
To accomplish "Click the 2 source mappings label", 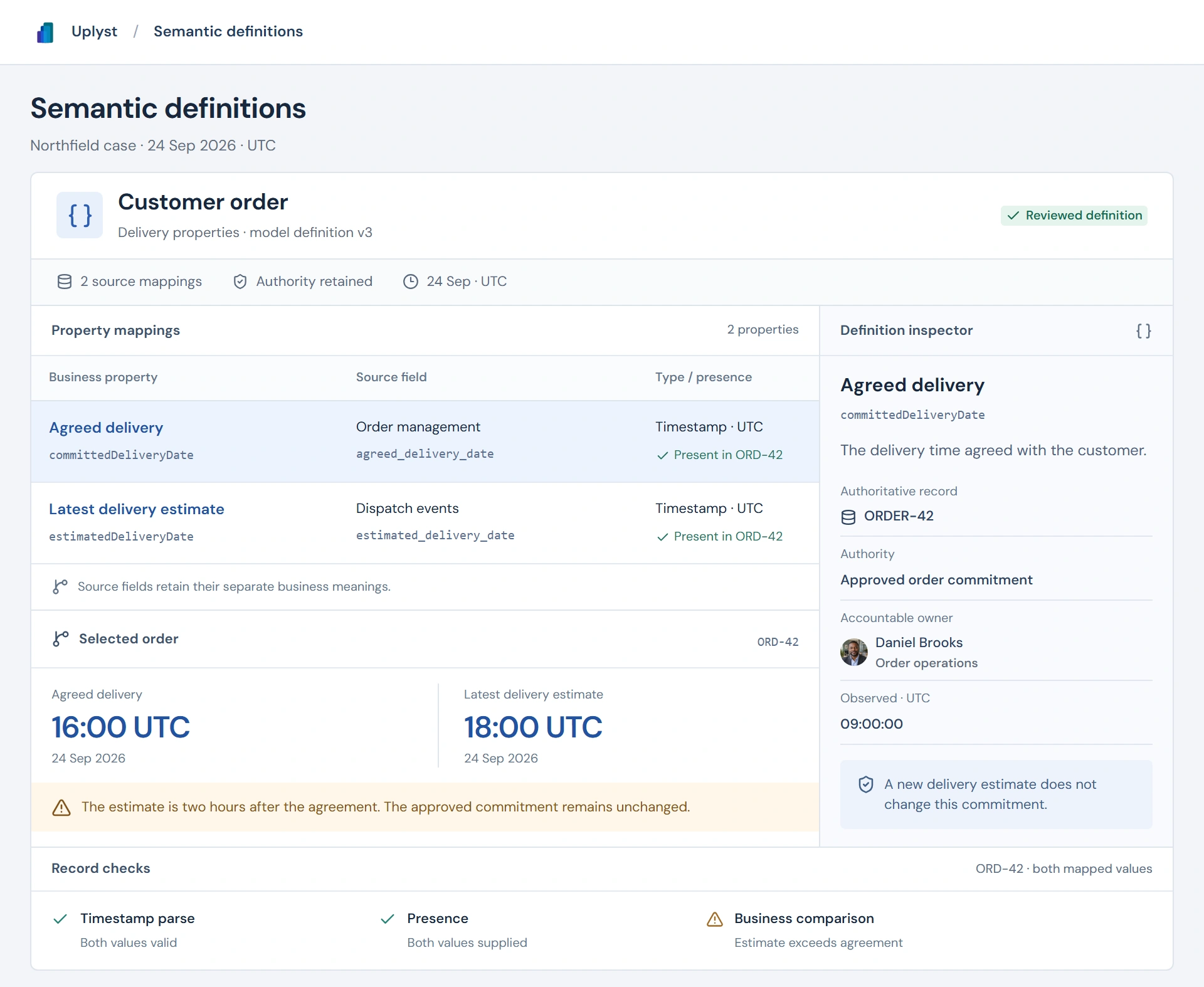I will click(x=141, y=282).
